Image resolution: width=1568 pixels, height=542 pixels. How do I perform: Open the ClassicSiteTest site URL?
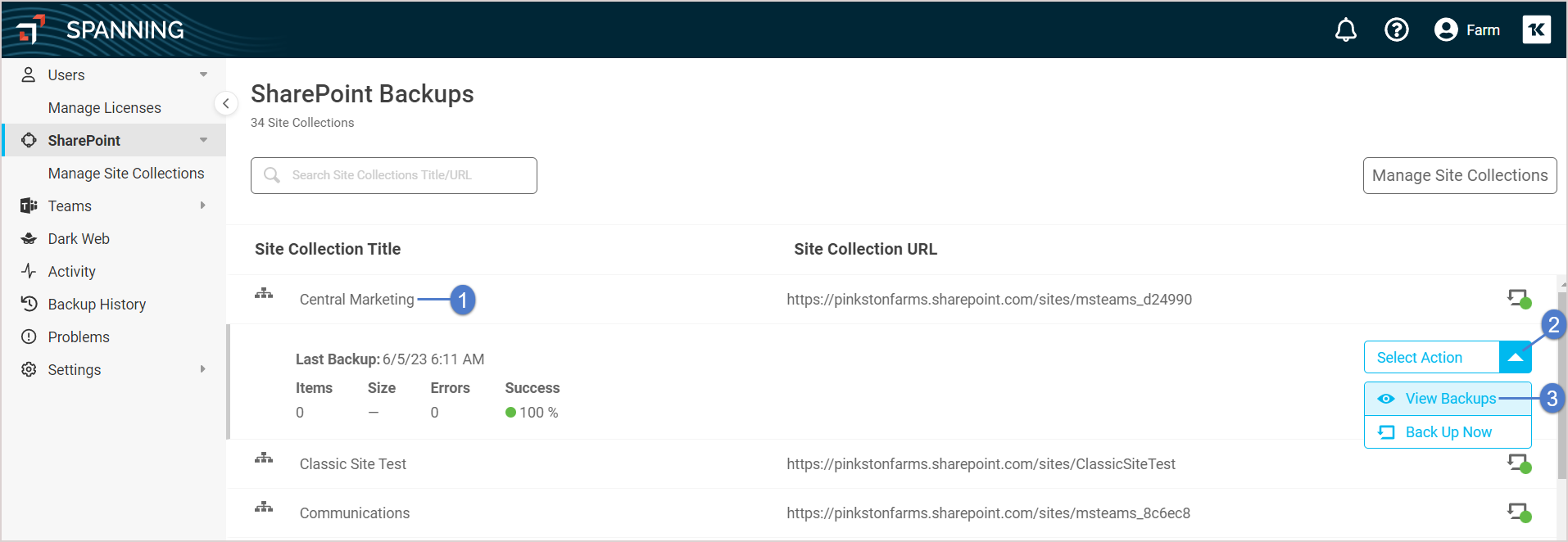pos(981,464)
